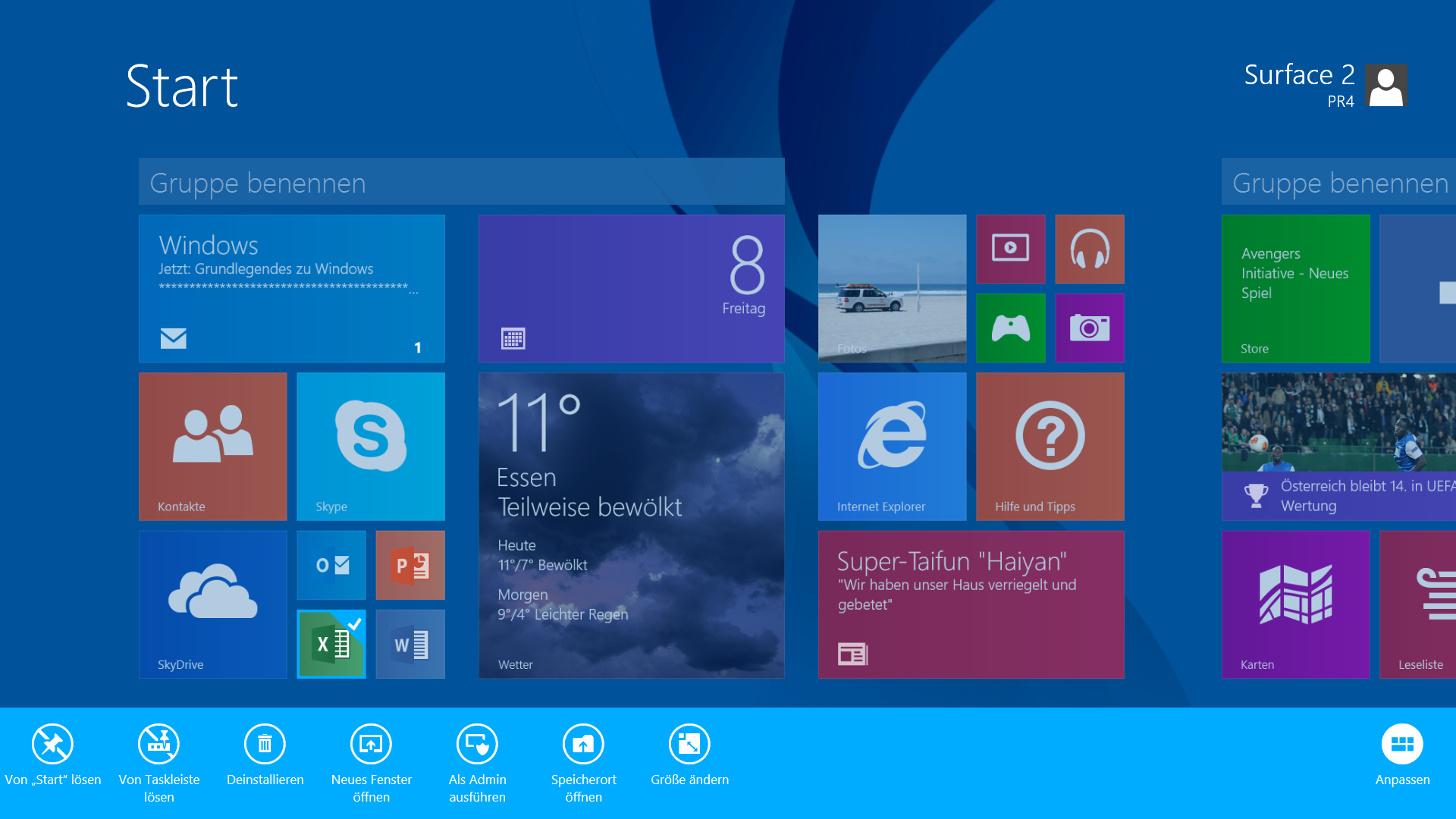The height and width of the screenshot is (819, 1456).
Task: Click Neues Fenster öffnen
Action: coord(371,745)
